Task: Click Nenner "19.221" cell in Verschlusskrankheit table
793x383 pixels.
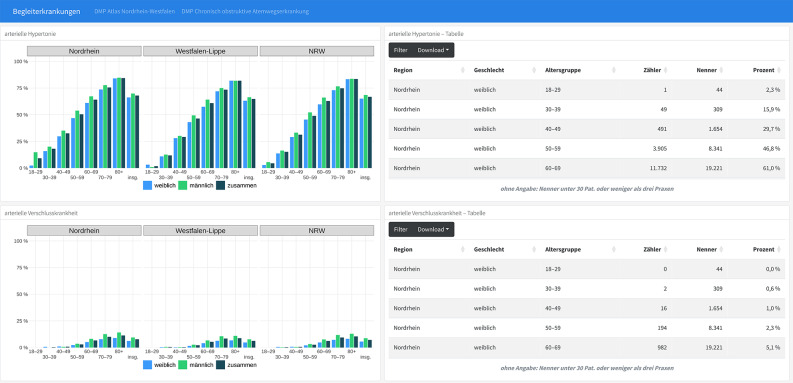Action: [x=713, y=348]
